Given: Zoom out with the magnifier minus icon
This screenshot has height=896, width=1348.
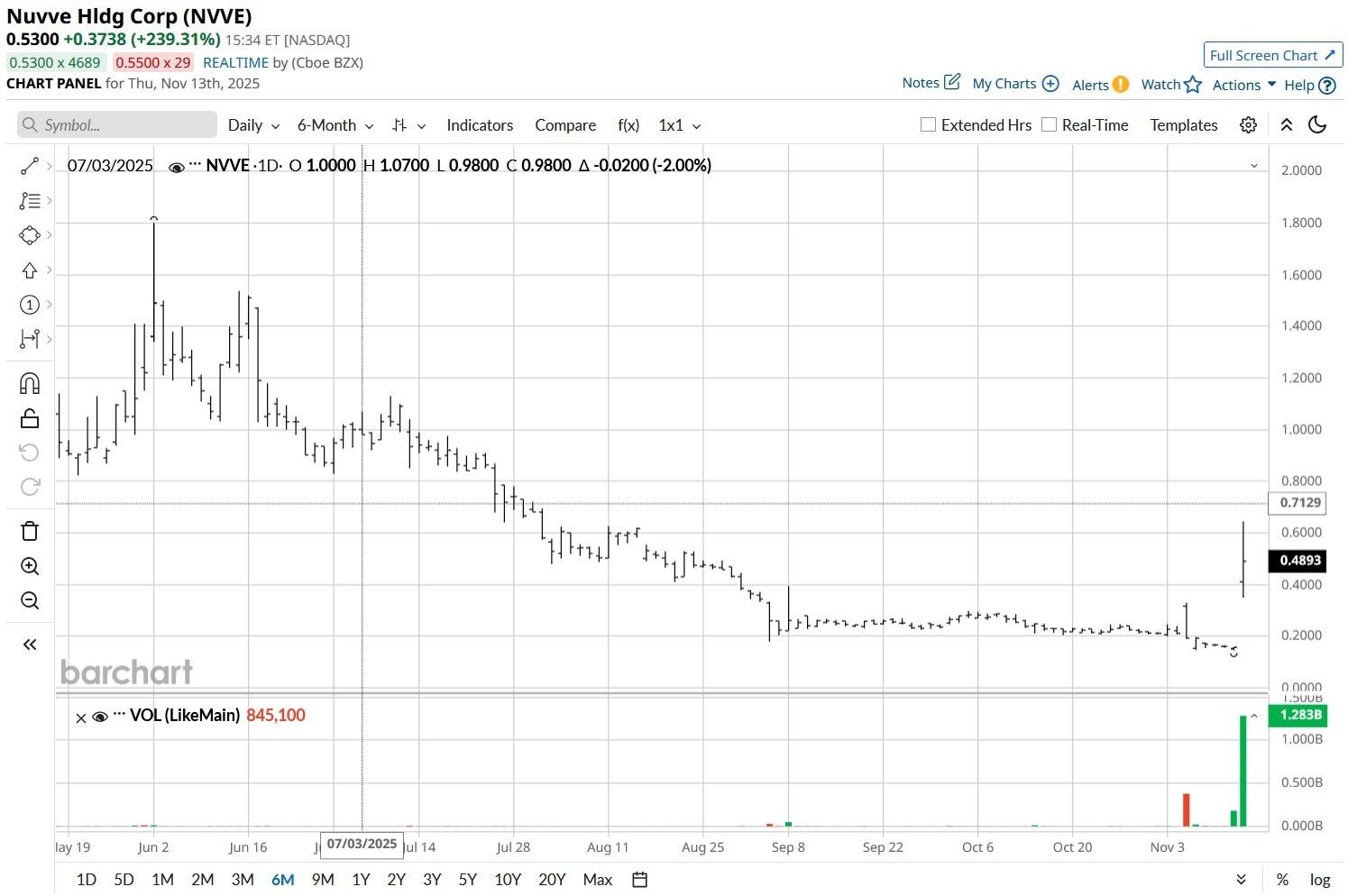Looking at the screenshot, I should click(29, 600).
